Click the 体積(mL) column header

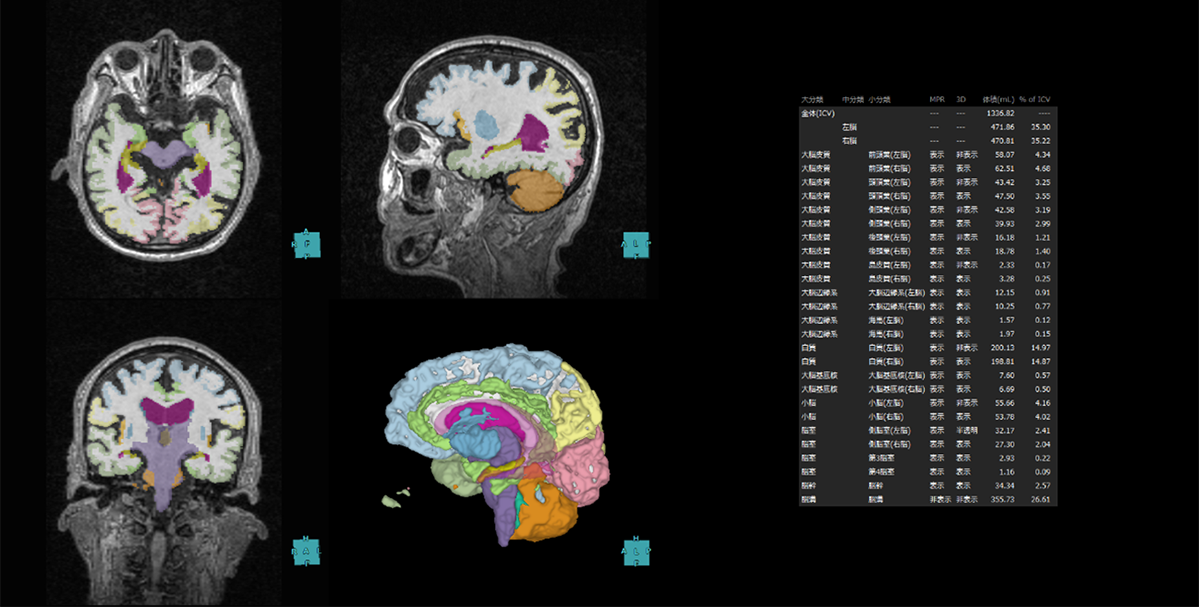[x=998, y=100]
